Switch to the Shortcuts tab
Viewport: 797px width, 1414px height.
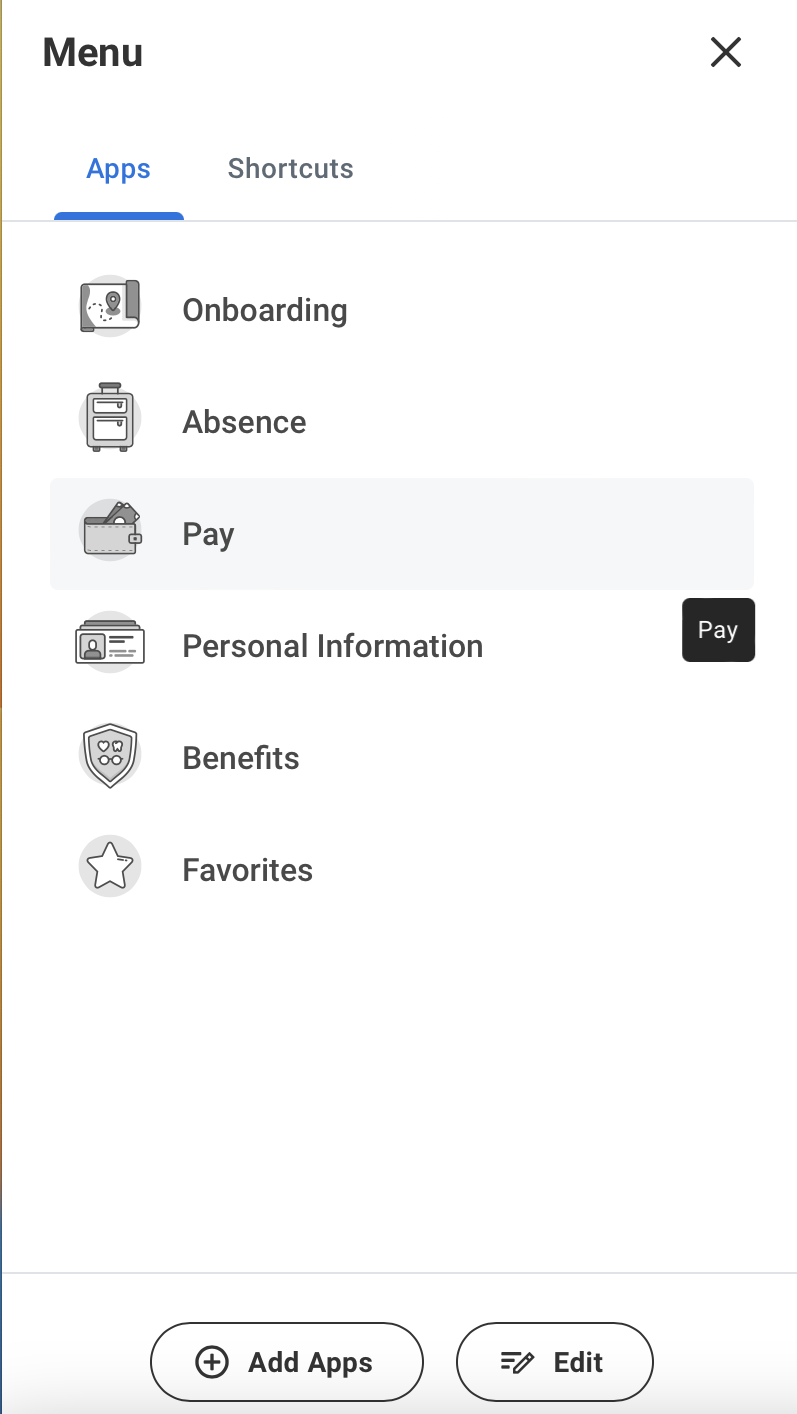pyautogui.click(x=290, y=168)
